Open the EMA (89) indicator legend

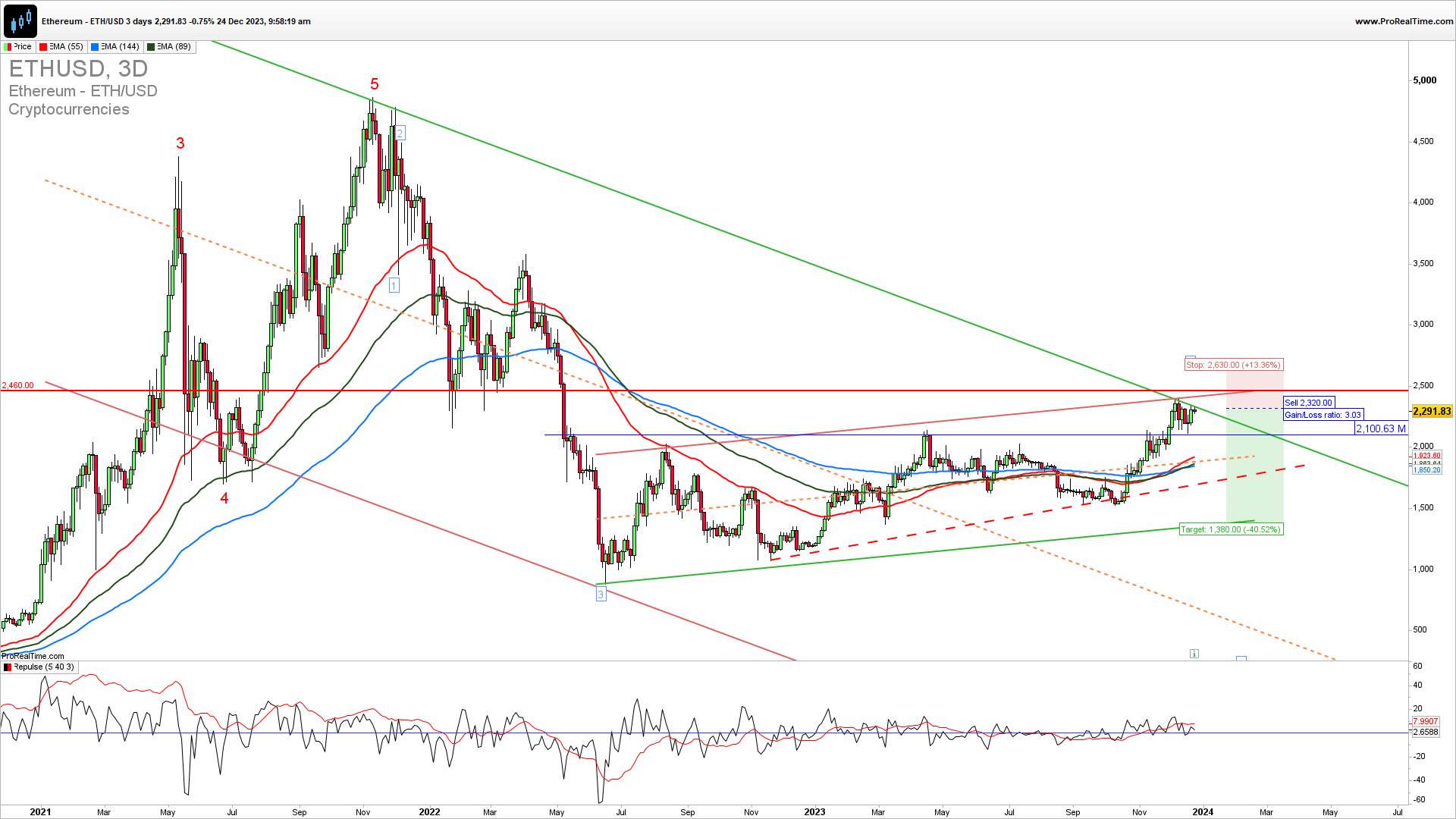point(169,47)
